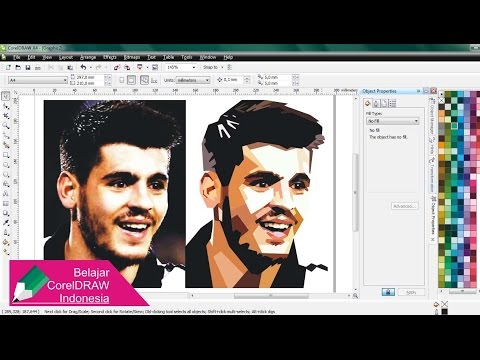The image size is (480, 360).
Task: Select the Pick tool in the toolbox
Action: [6, 96]
